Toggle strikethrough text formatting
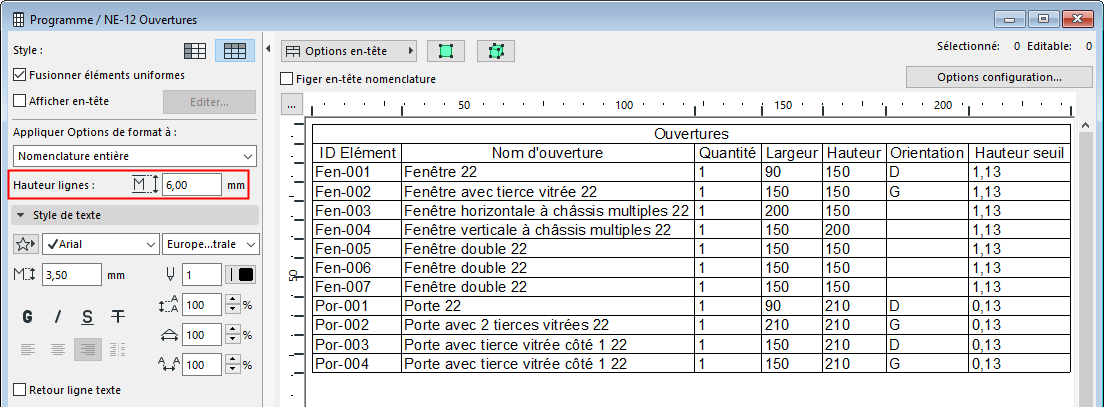Image resolution: width=1104 pixels, height=407 pixels. click(118, 317)
